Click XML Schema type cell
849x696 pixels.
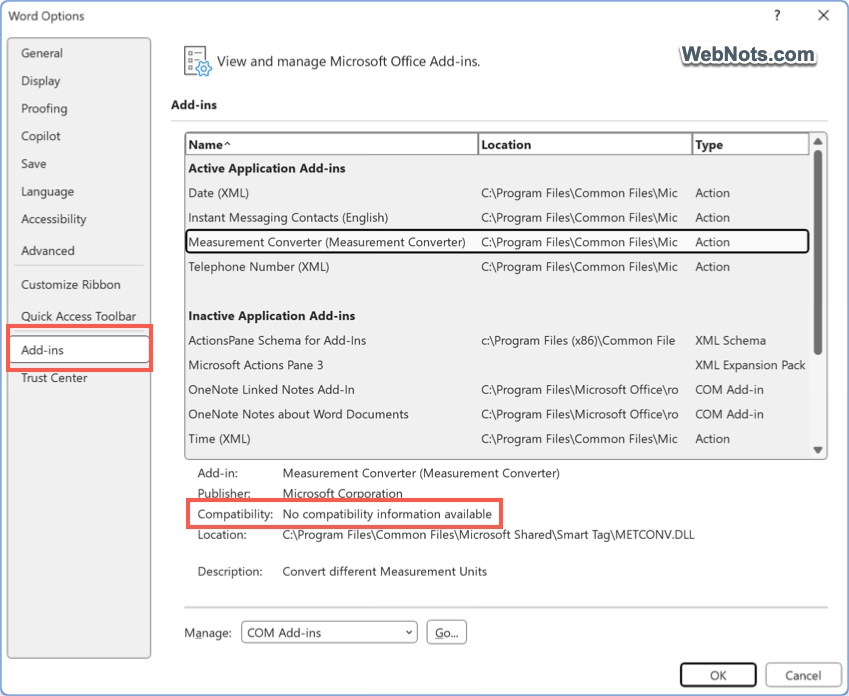pyautogui.click(x=730, y=340)
